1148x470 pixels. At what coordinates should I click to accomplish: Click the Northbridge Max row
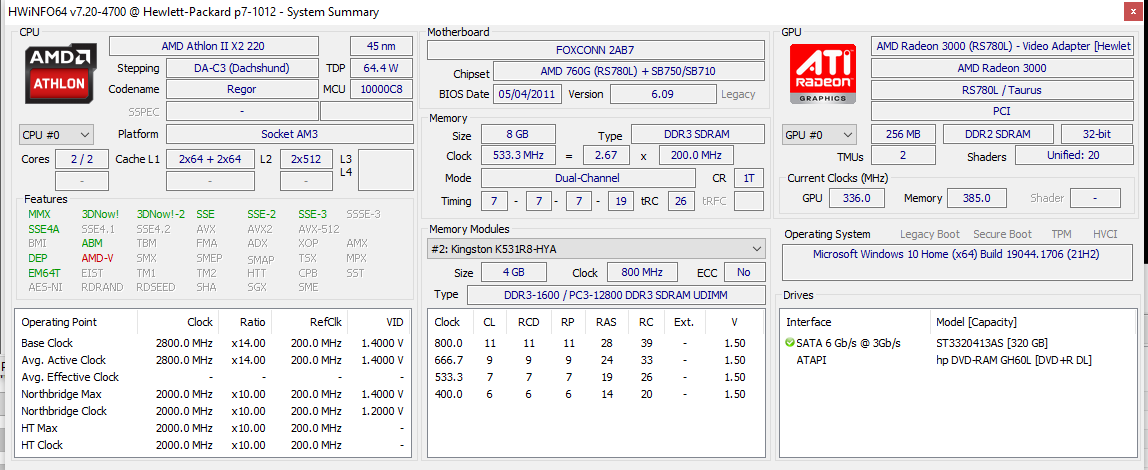coord(212,394)
